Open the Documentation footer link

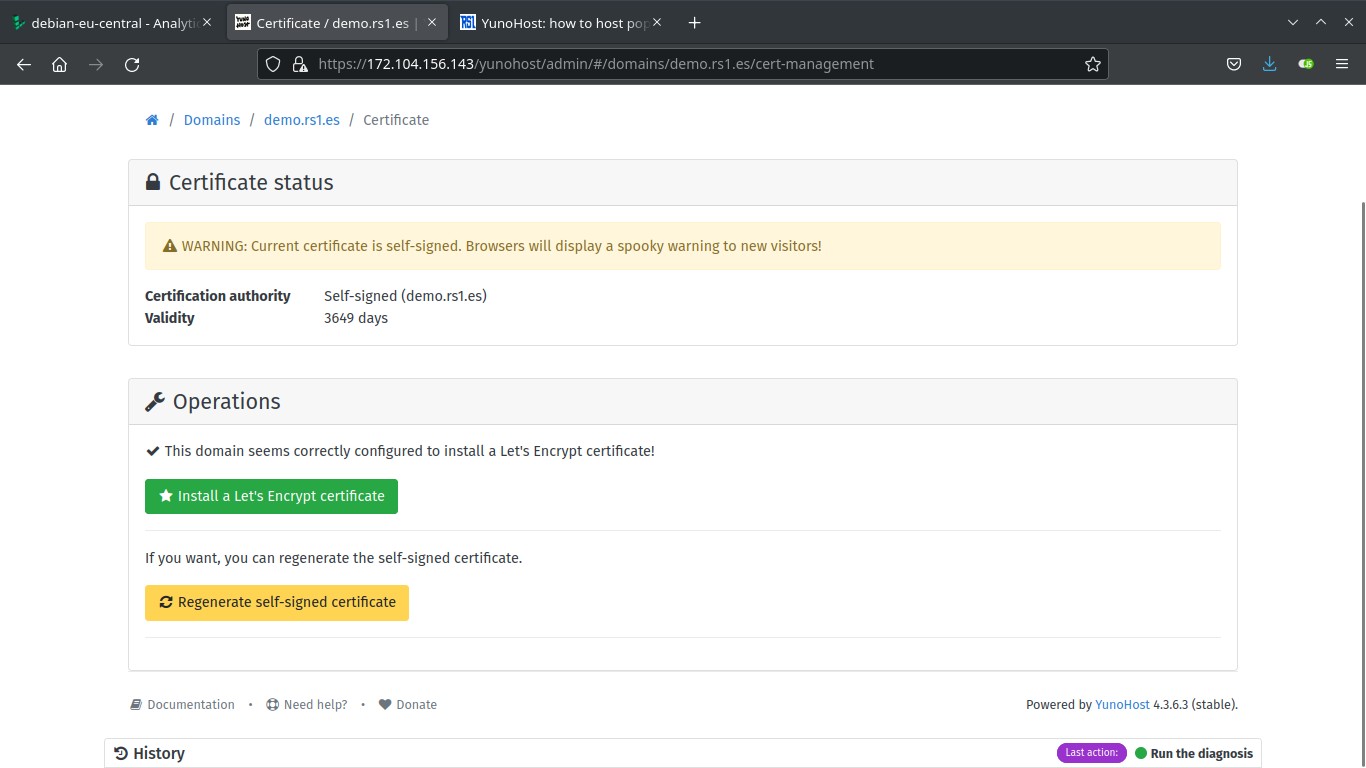point(190,704)
